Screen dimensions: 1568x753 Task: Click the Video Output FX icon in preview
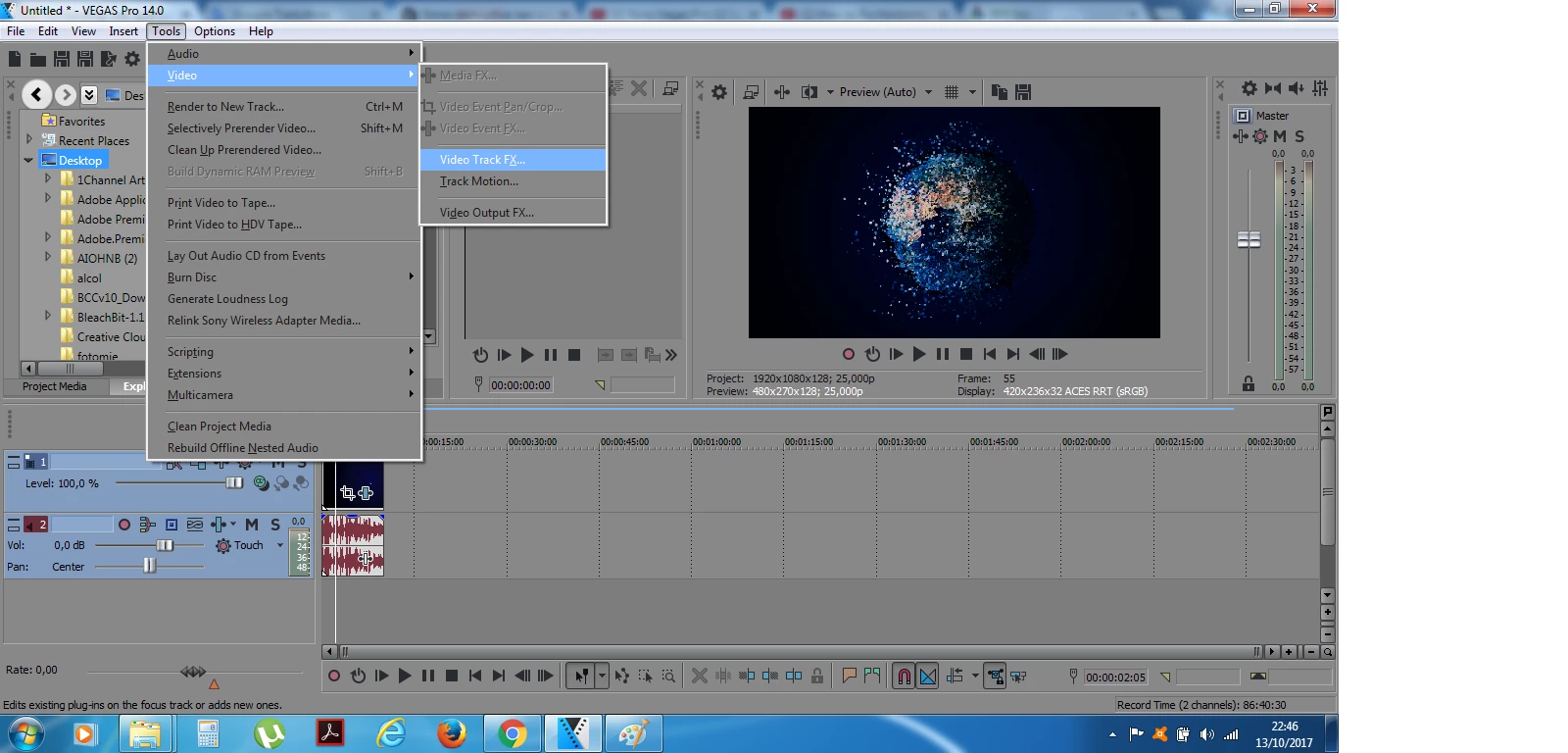pos(782,92)
